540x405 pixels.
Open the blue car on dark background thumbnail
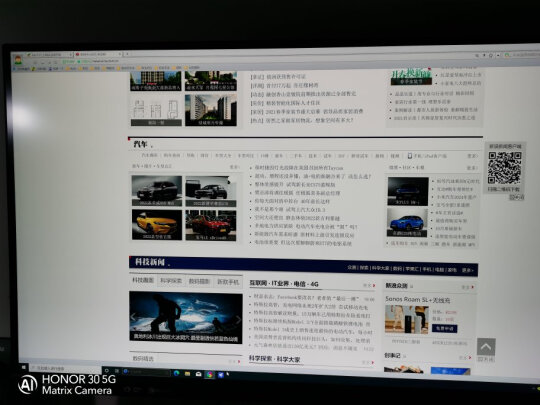(408, 191)
